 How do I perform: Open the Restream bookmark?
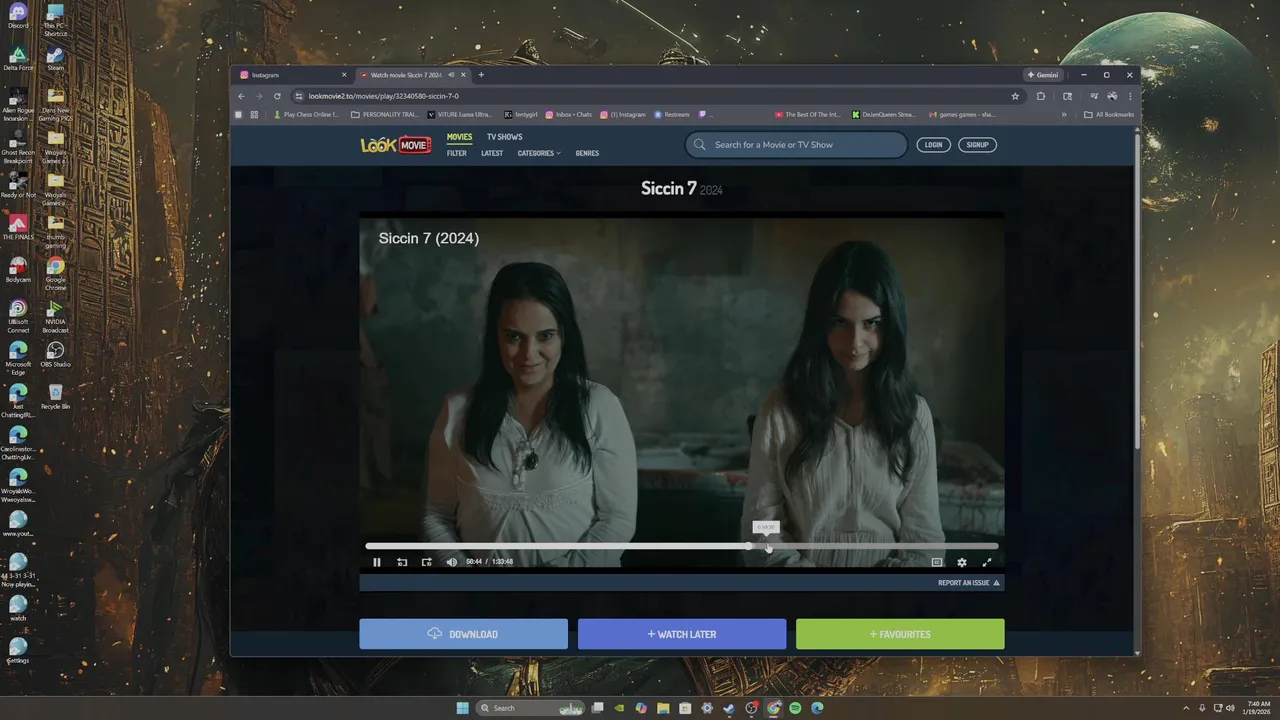point(672,114)
